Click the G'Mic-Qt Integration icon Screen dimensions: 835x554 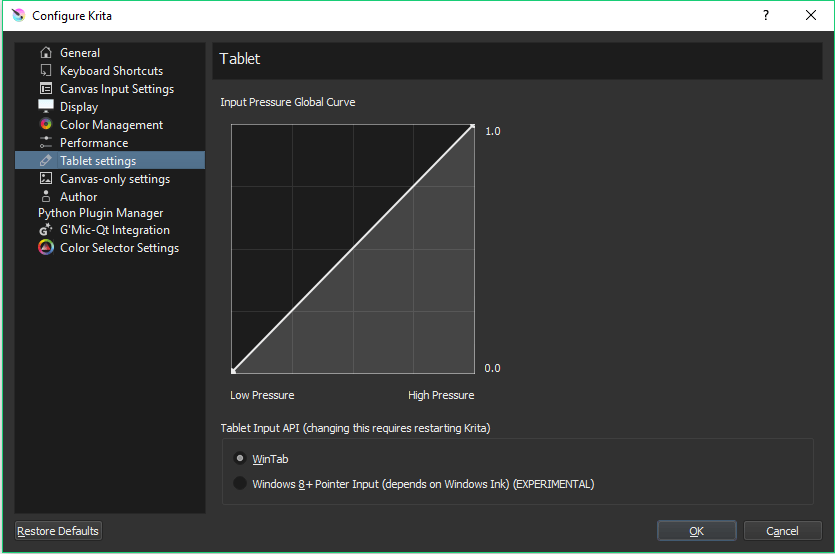point(46,230)
